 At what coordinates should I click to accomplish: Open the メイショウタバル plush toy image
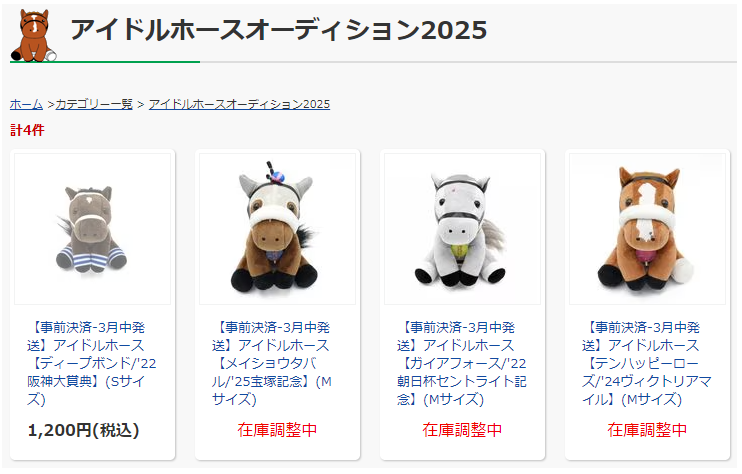pyautogui.click(x=277, y=228)
